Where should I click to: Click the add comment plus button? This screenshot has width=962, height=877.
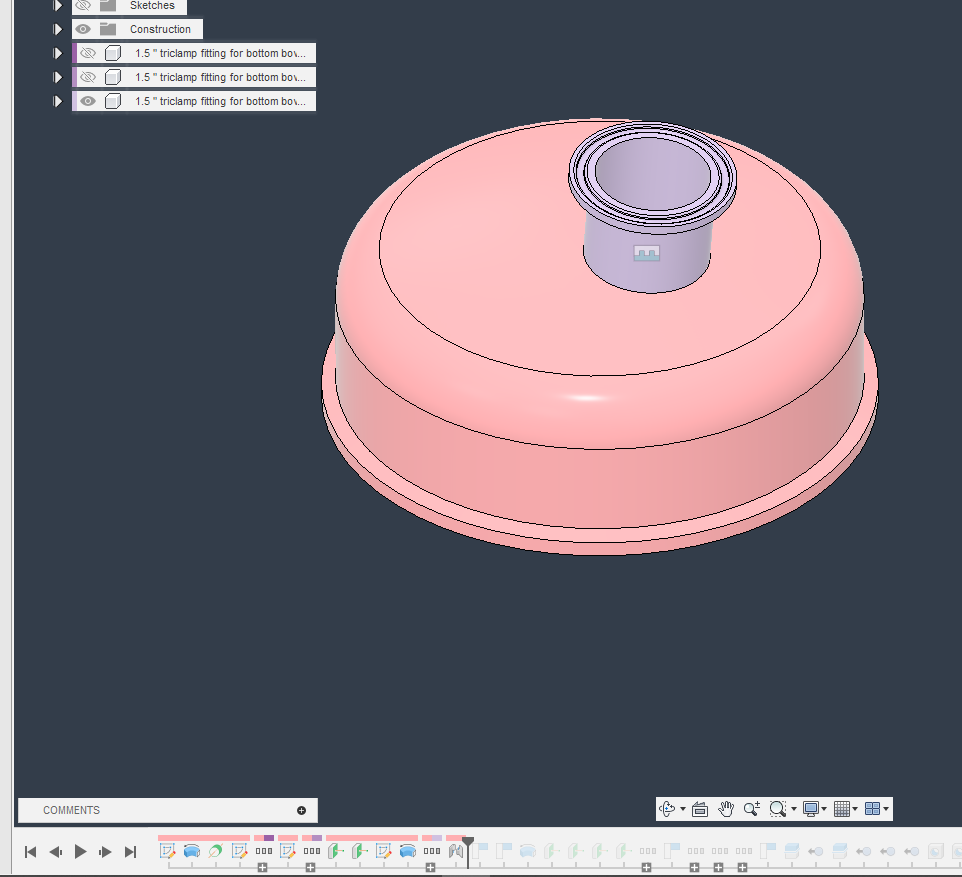click(300, 810)
